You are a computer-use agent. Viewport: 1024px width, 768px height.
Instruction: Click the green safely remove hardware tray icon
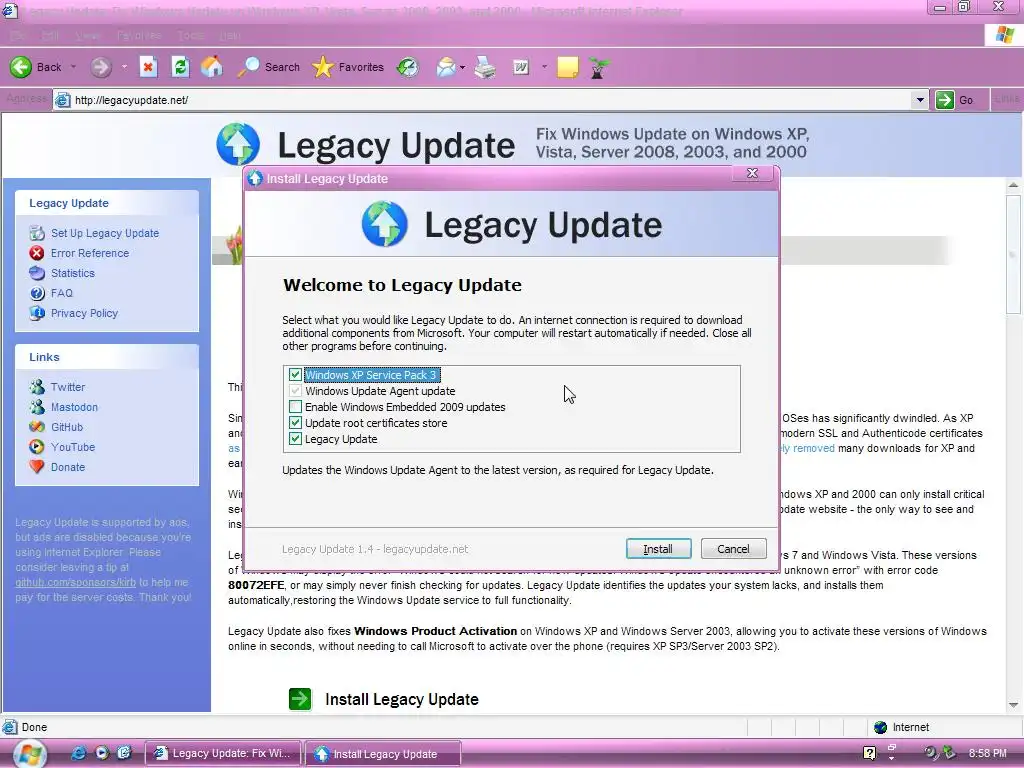click(x=949, y=753)
